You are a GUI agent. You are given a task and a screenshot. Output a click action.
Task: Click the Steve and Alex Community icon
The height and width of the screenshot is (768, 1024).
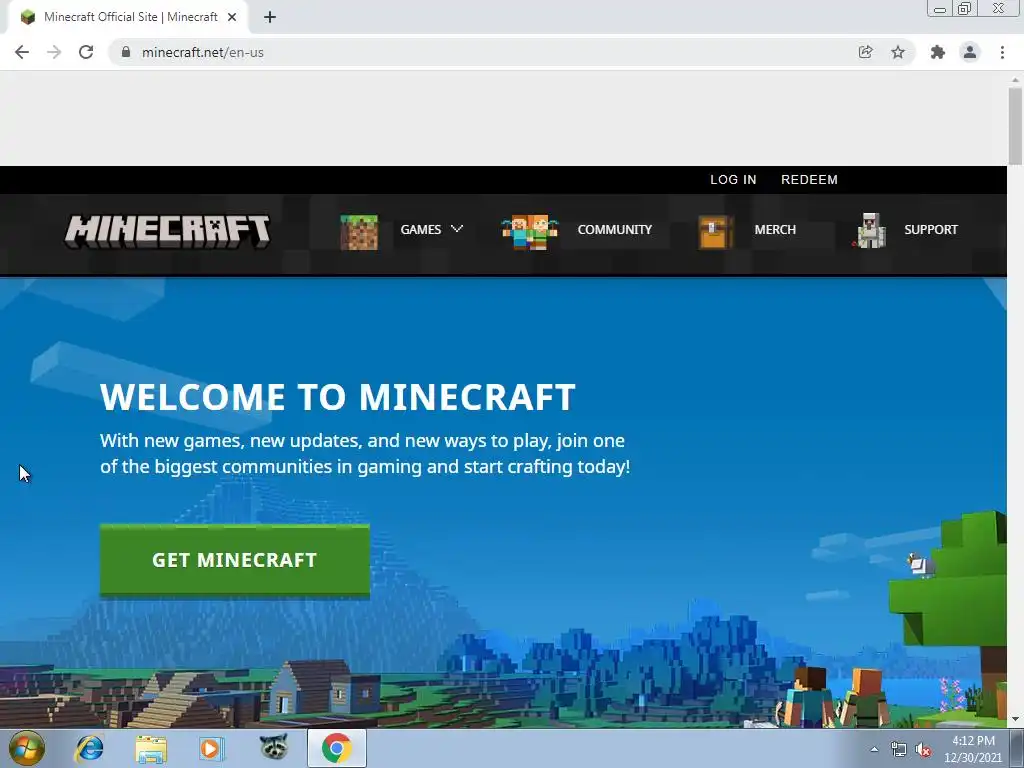pyautogui.click(x=530, y=232)
